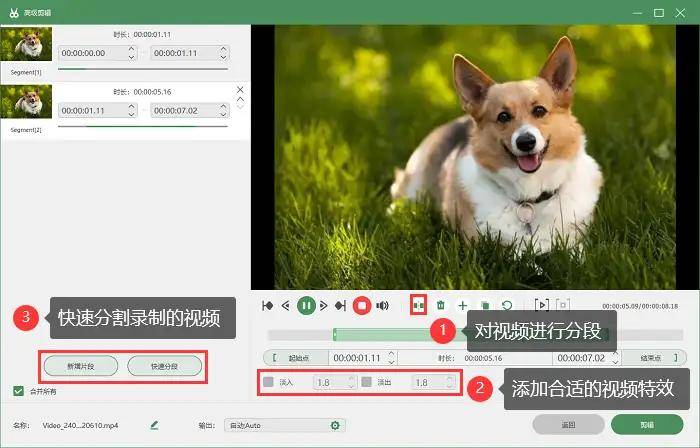Decrease Segment[1] start time 00:00:00.00
Screen dimensions: 700x448
click(131, 57)
